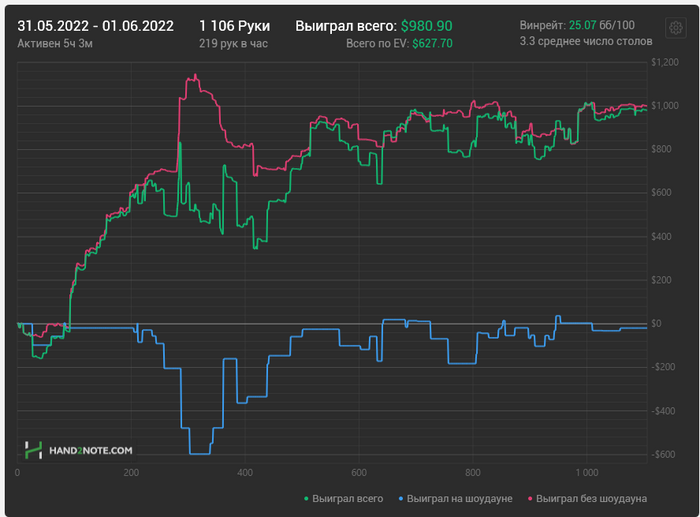700x517 pixels.
Task: Click the highest peak of the pink line
Action: pos(196,75)
